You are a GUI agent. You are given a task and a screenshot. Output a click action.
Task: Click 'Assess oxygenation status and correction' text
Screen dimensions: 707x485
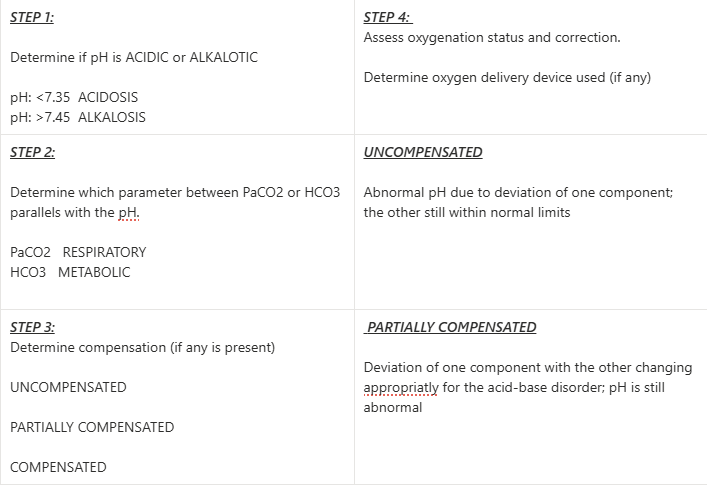point(492,37)
